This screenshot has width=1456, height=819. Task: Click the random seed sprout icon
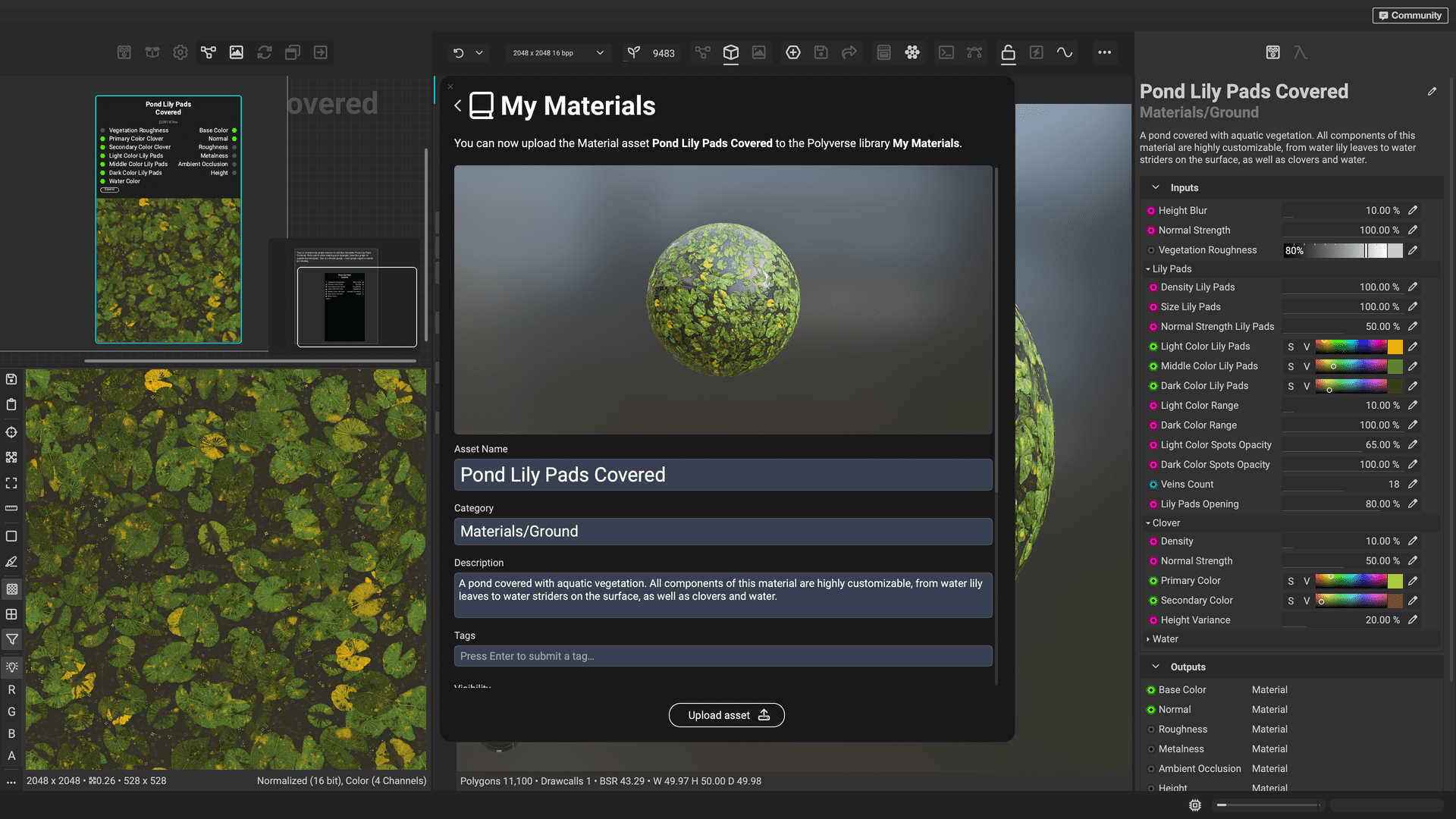633,52
